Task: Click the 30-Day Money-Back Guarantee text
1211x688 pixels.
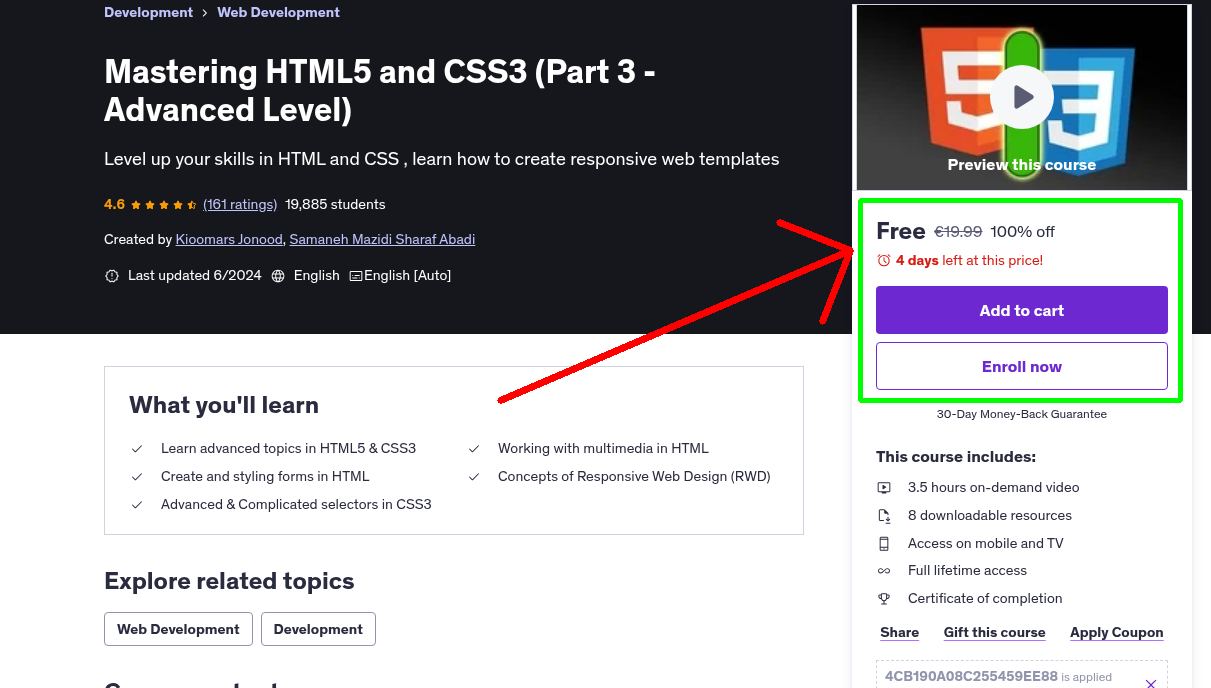Action: click(1022, 414)
